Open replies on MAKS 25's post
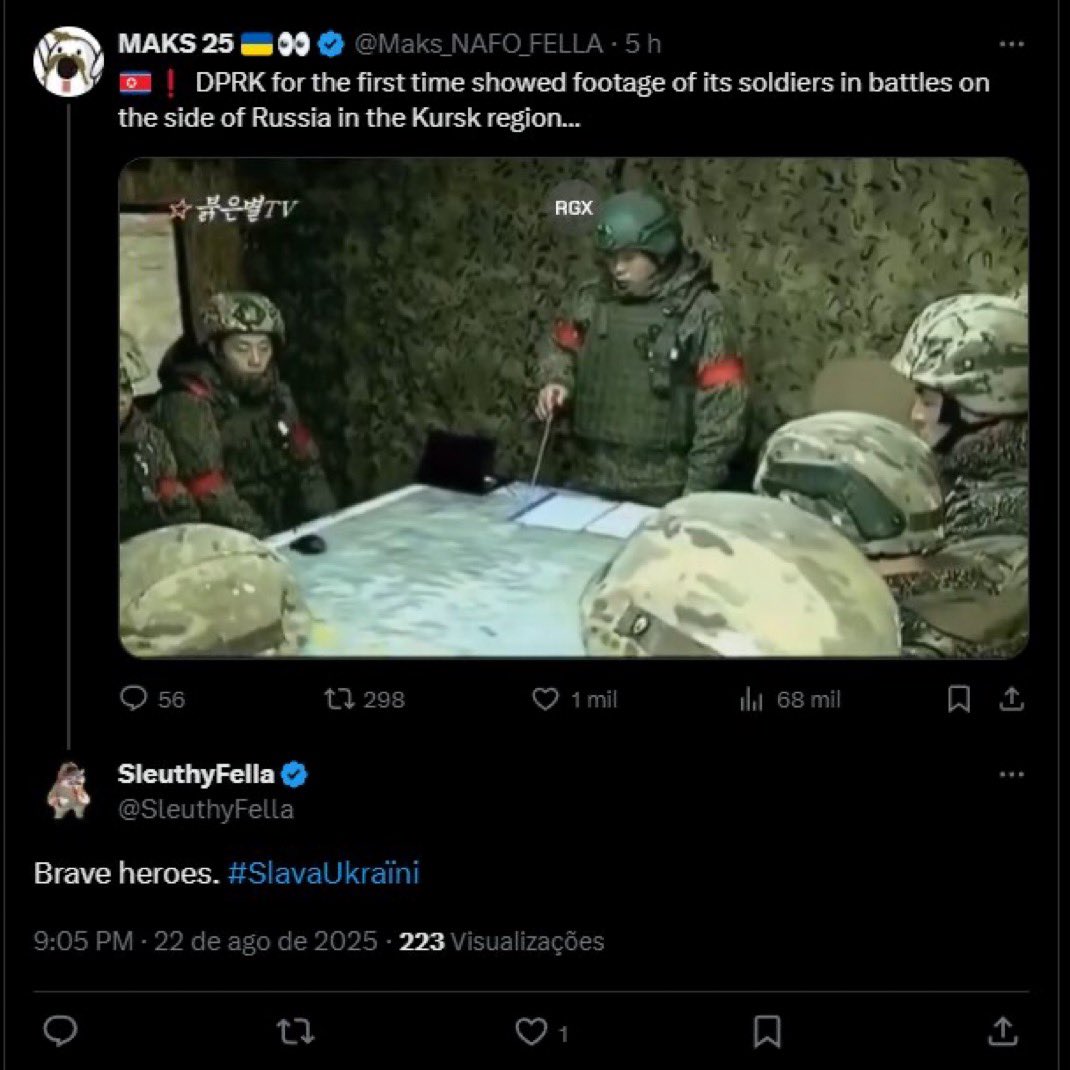The width and height of the screenshot is (1070, 1070). coord(151,699)
